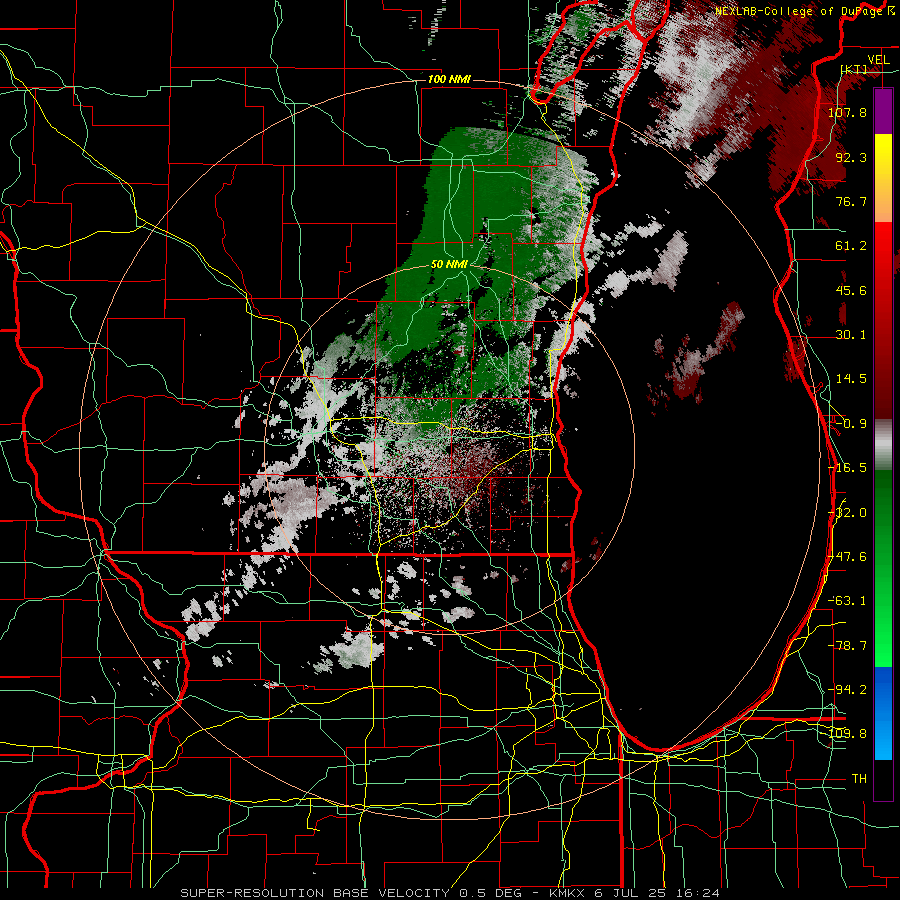Click the 61.2 velocity scale value
Viewport: 900px width, 900px height.
851,245
